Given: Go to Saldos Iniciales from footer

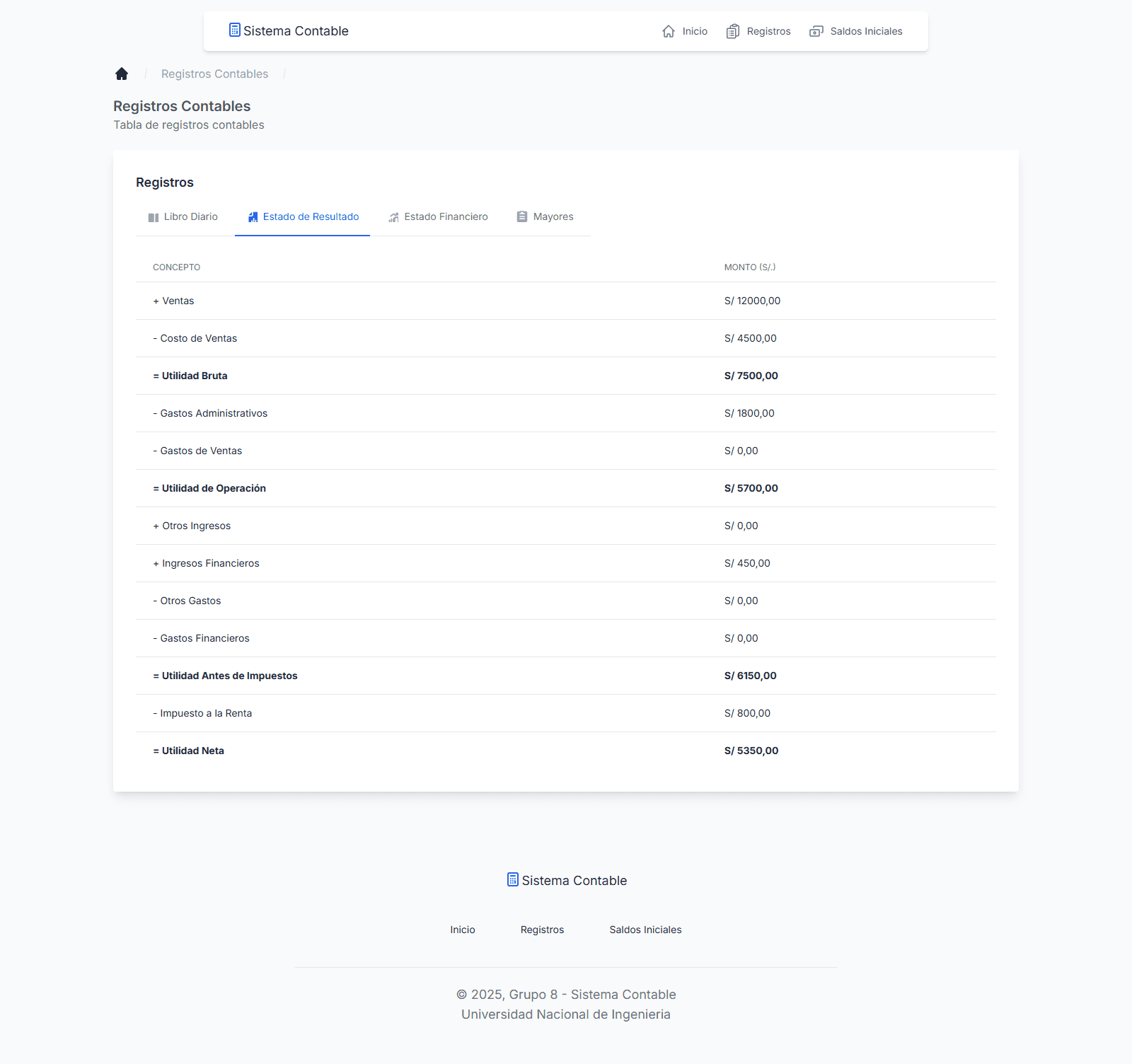Looking at the screenshot, I should (646, 930).
